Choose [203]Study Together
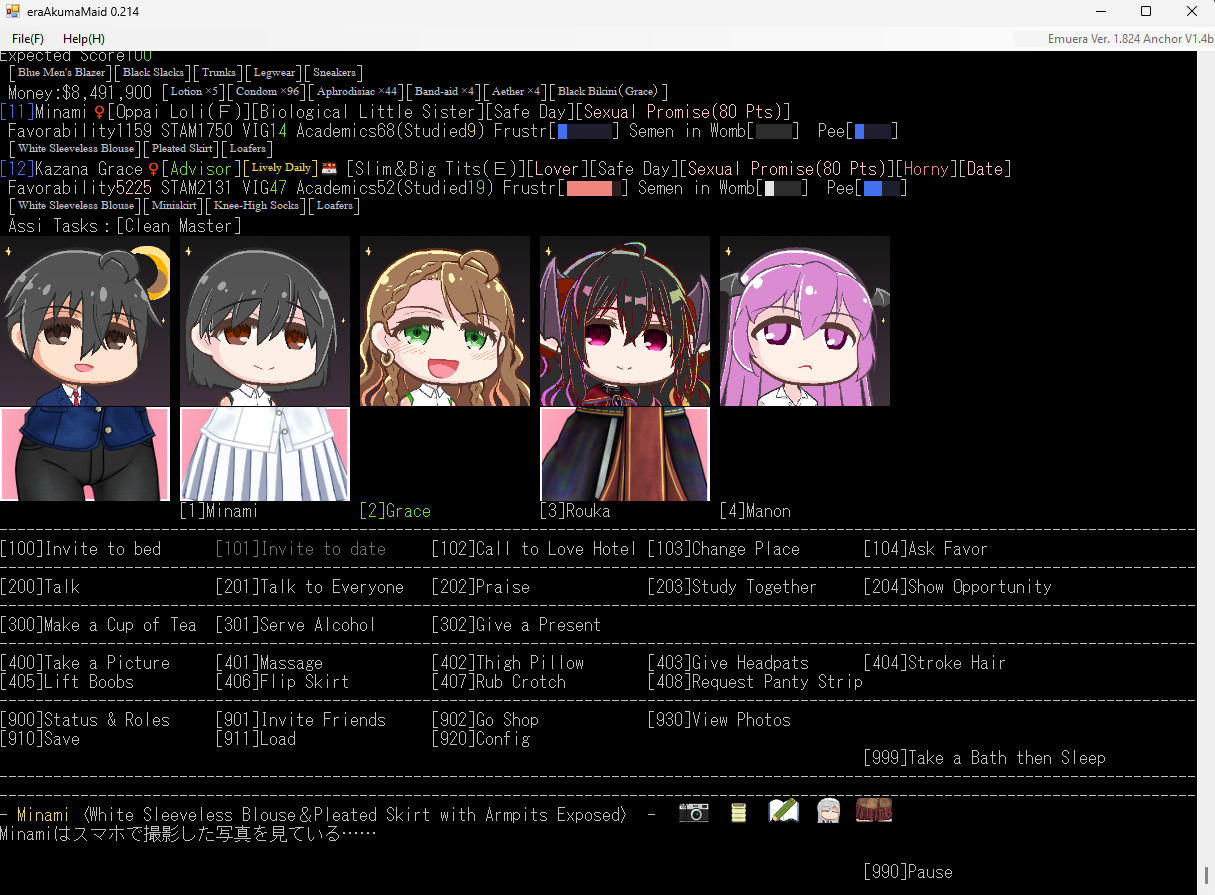The width and height of the screenshot is (1215, 895). [x=732, y=587]
